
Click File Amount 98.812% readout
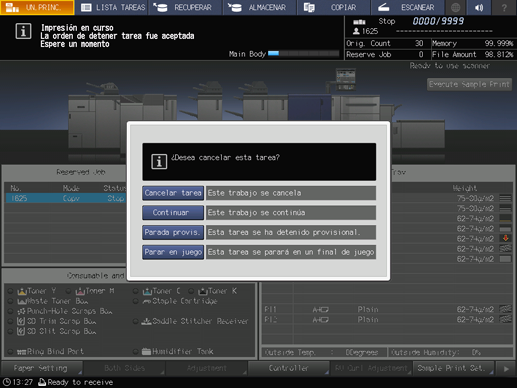(x=472, y=54)
